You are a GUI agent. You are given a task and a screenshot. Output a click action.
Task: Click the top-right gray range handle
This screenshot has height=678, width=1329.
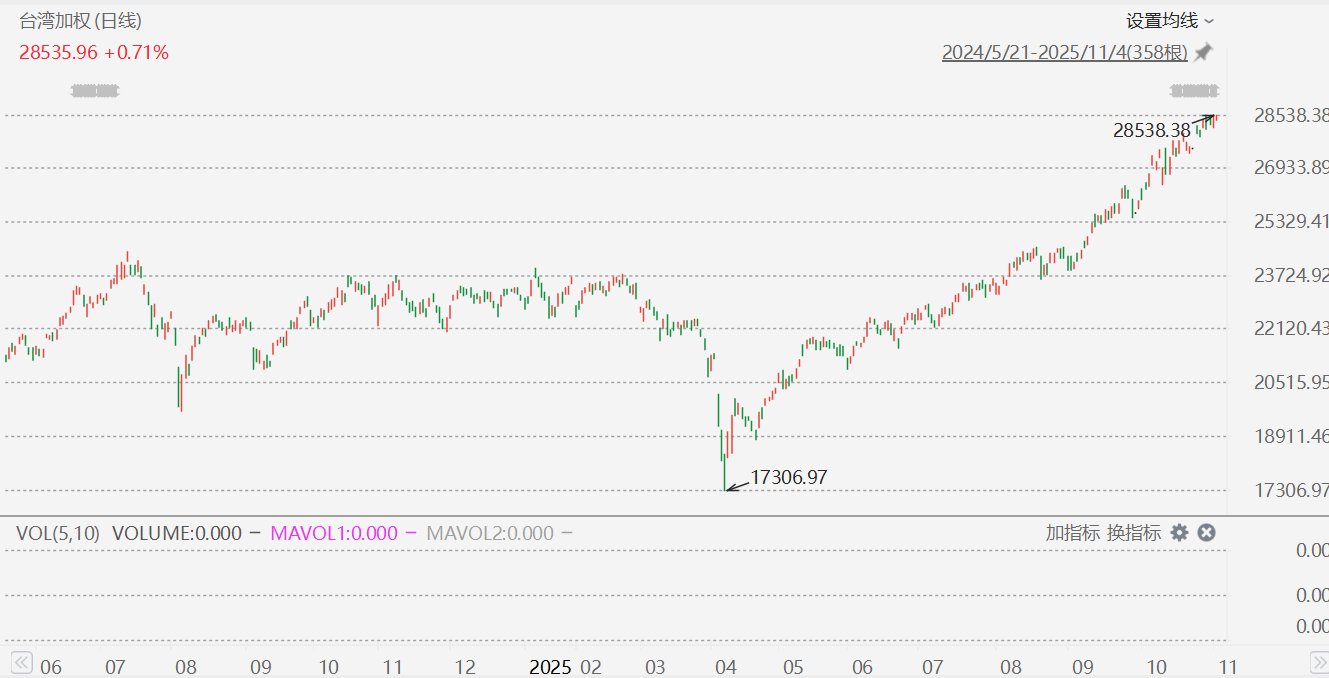click(1194, 92)
